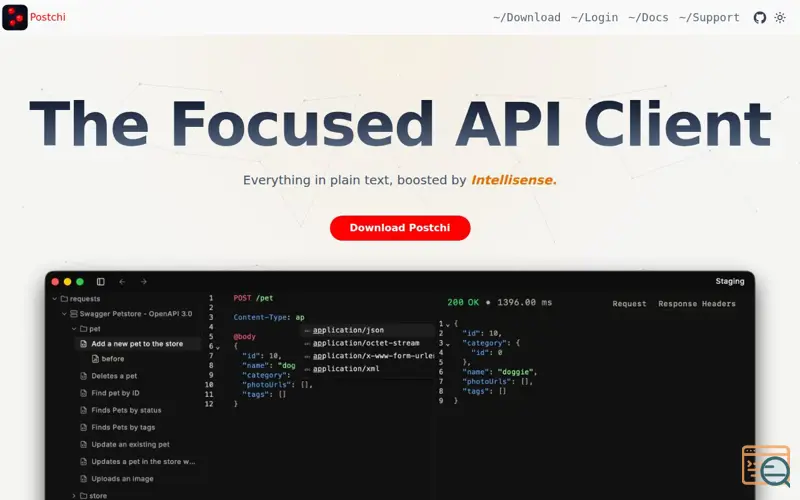The width and height of the screenshot is (800, 500).
Task: Click the Postchi brand name text
Action: pyautogui.click(x=48, y=17)
